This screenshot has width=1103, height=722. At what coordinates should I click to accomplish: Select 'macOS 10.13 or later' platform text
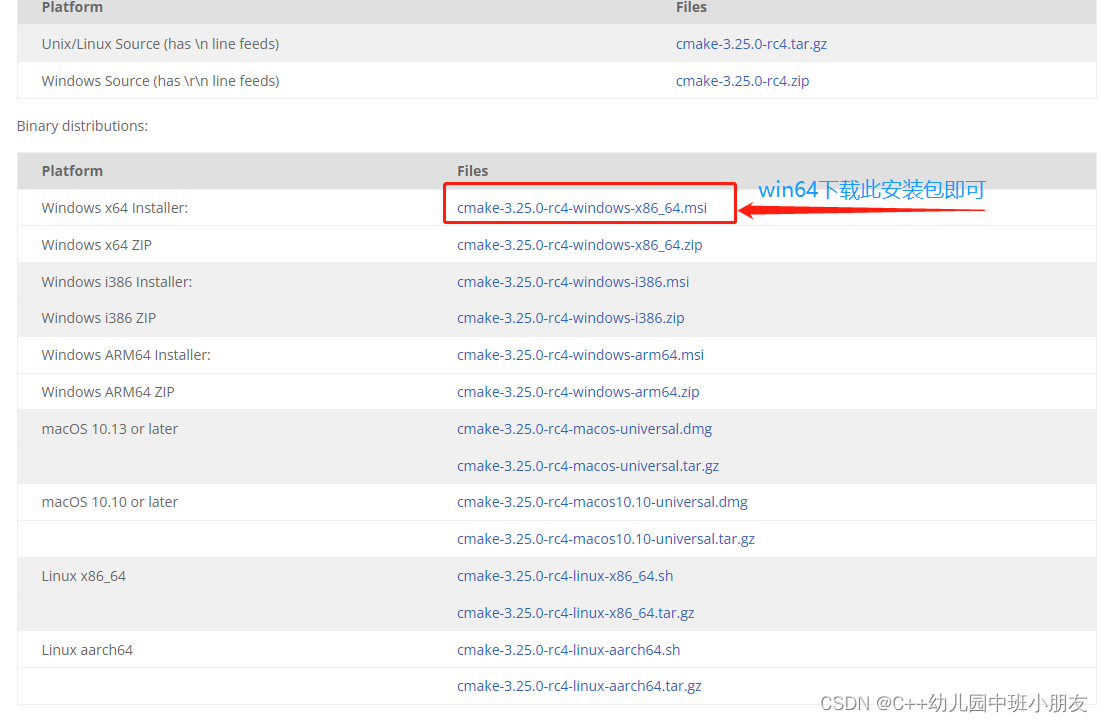click(110, 429)
